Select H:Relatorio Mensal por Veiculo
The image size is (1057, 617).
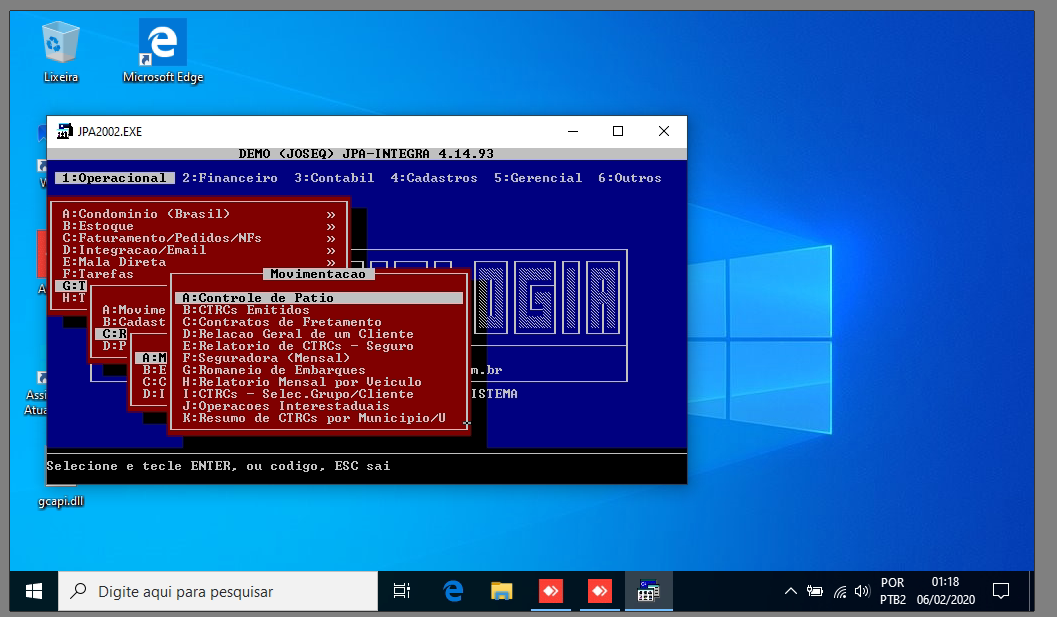tap(302, 382)
